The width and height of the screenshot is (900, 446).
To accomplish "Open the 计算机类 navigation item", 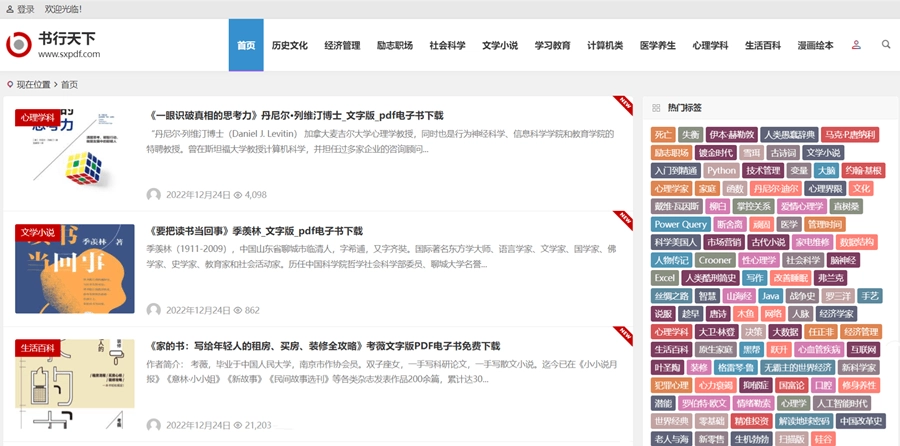I will (605, 45).
